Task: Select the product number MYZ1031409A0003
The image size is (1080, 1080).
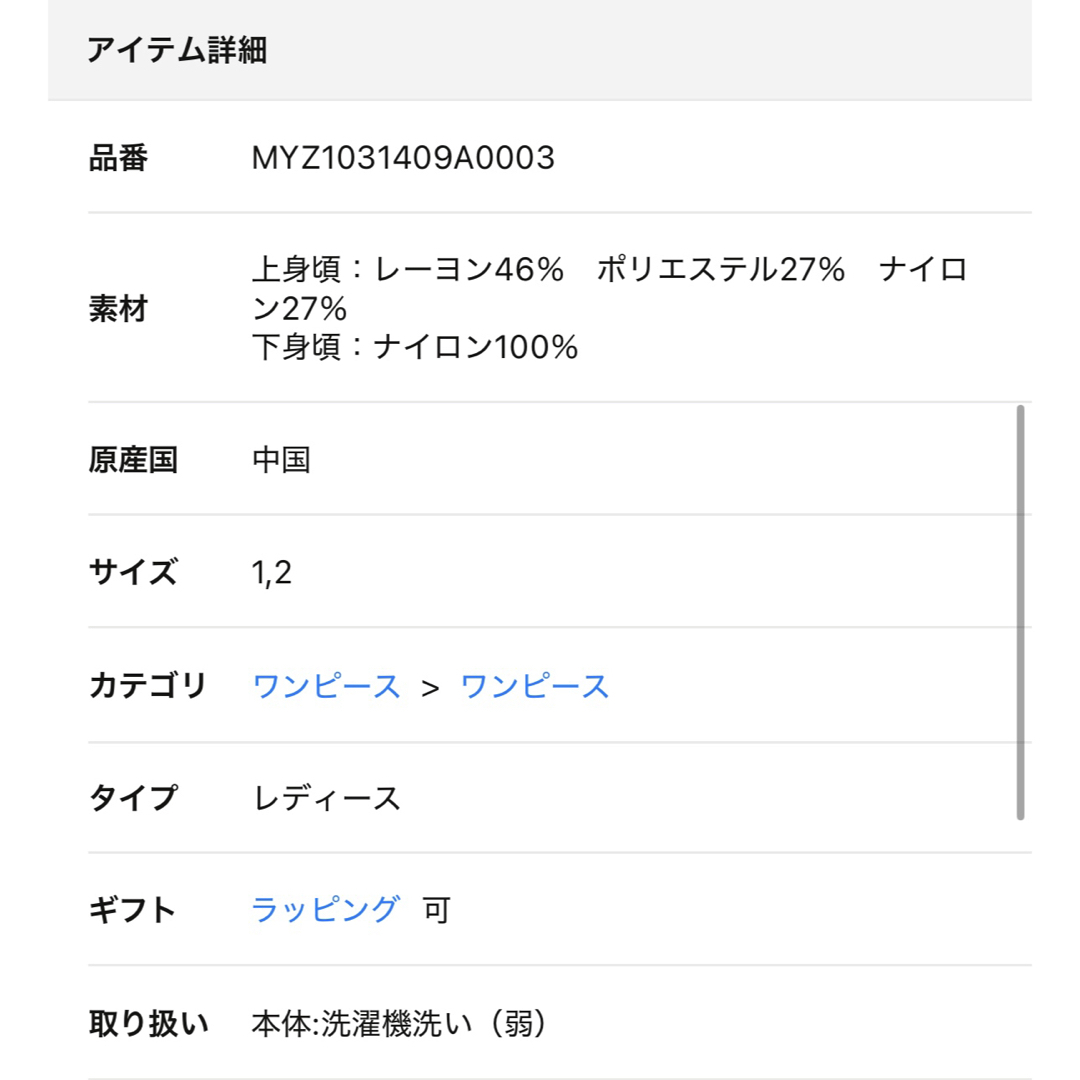Action: (x=403, y=158)
